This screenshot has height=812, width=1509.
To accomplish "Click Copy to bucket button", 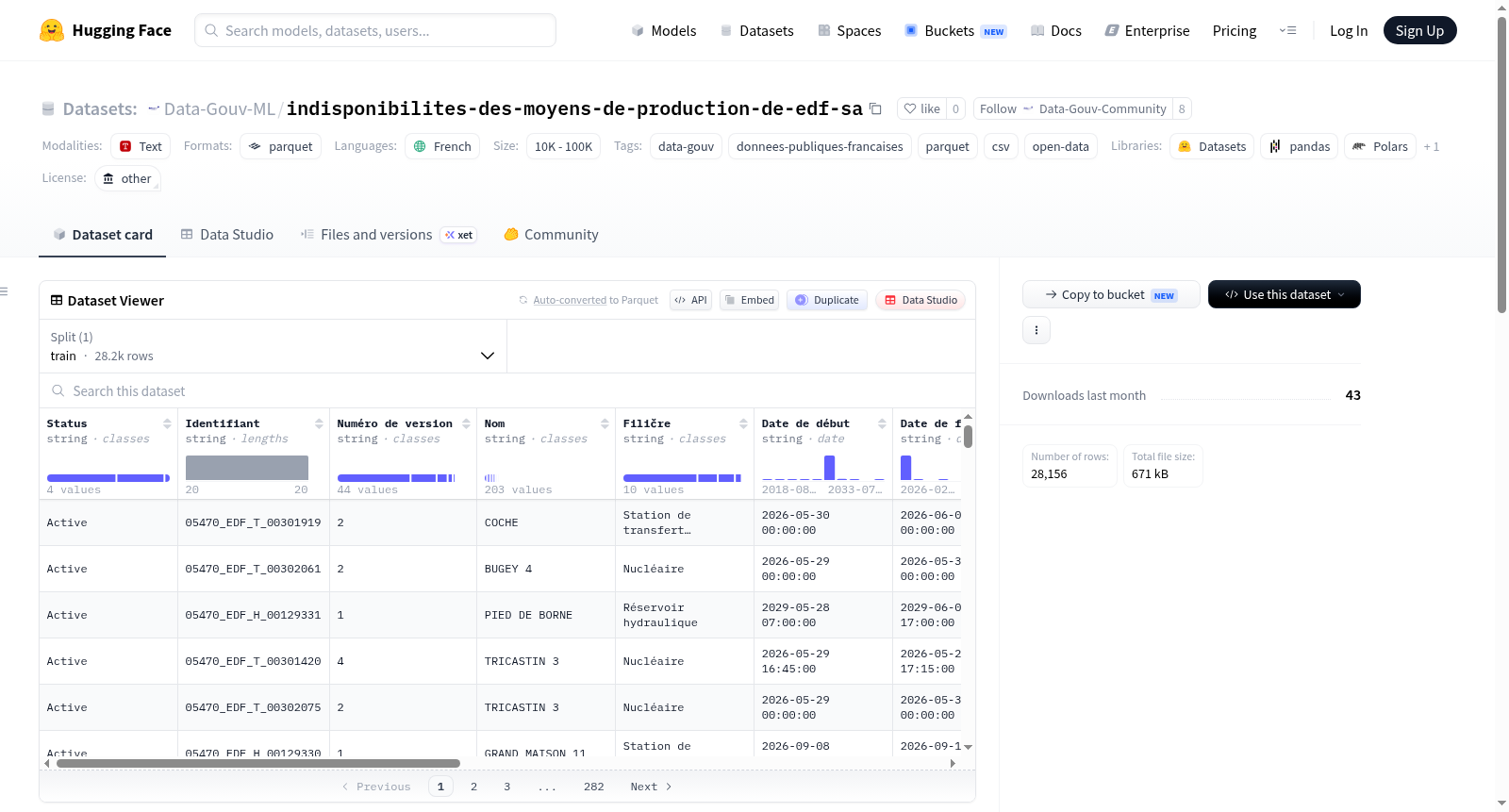I will click(x=1111, y=294).
